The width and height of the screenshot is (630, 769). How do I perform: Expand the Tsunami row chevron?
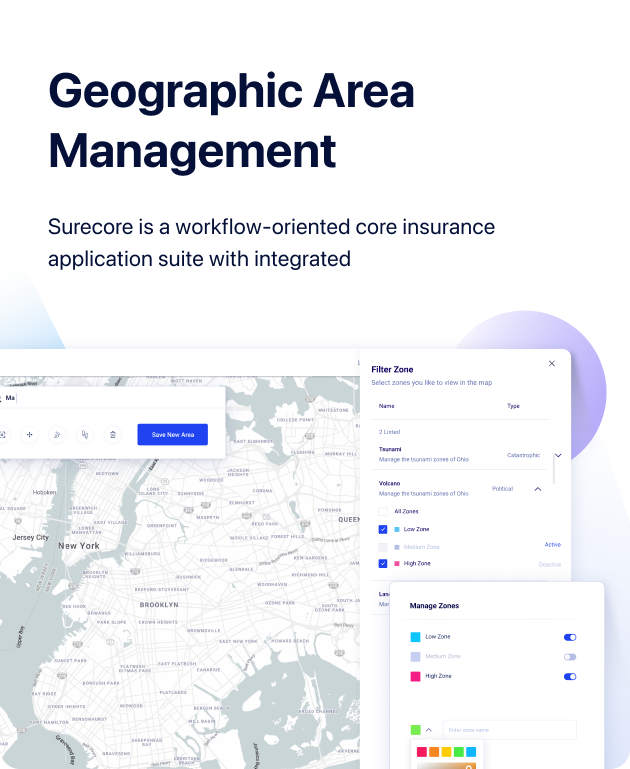pyautogui.click(x=558, y=456)
